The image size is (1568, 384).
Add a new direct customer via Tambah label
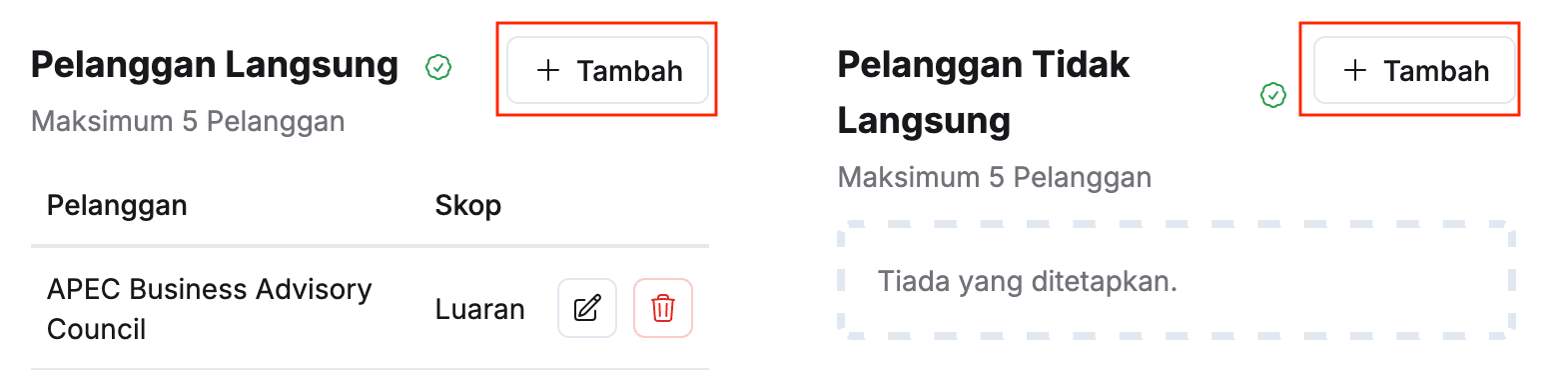[x=630, y=71]
